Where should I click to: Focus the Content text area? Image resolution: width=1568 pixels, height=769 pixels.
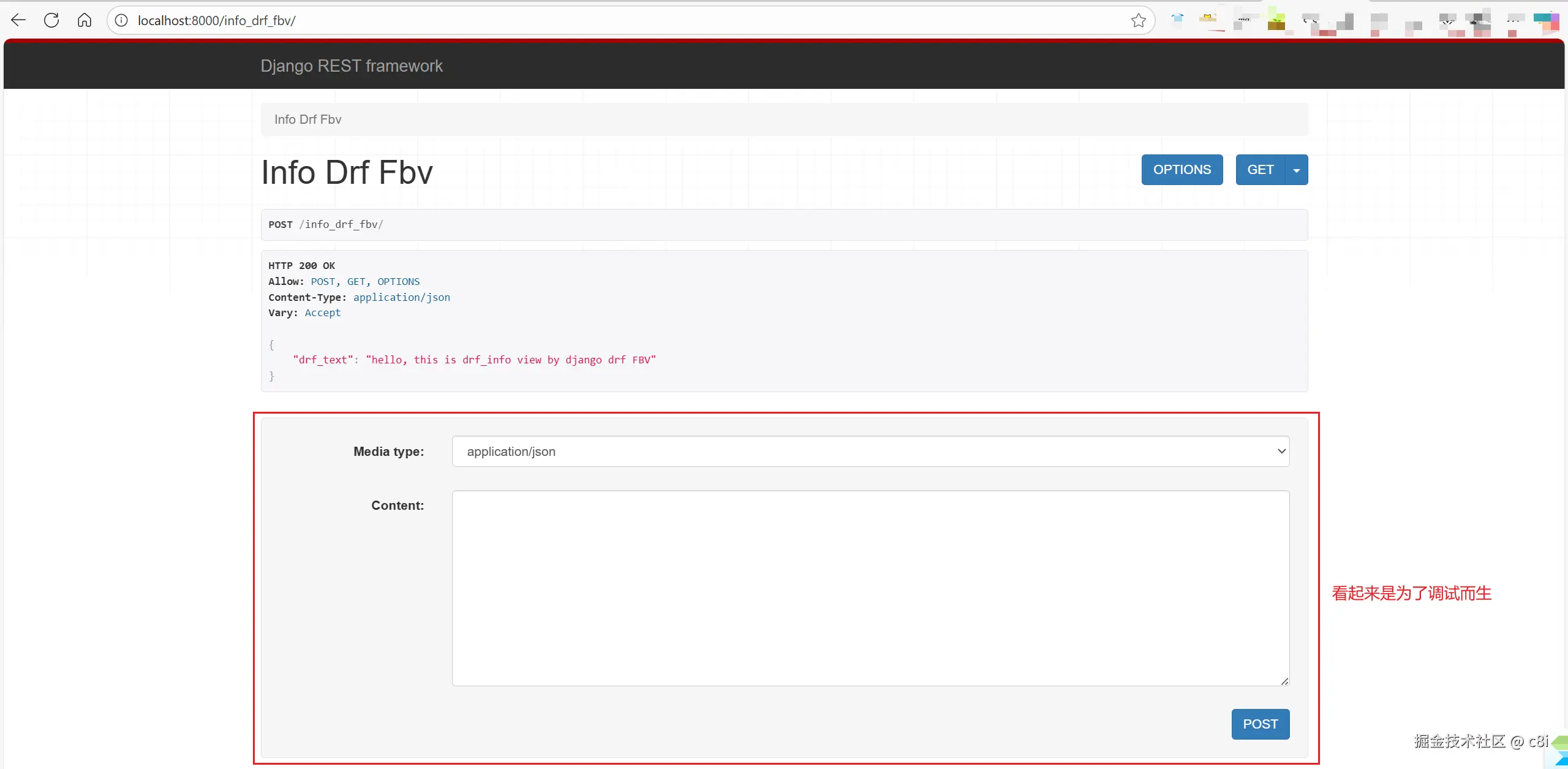pyautogui.click(x=870, y=587)
